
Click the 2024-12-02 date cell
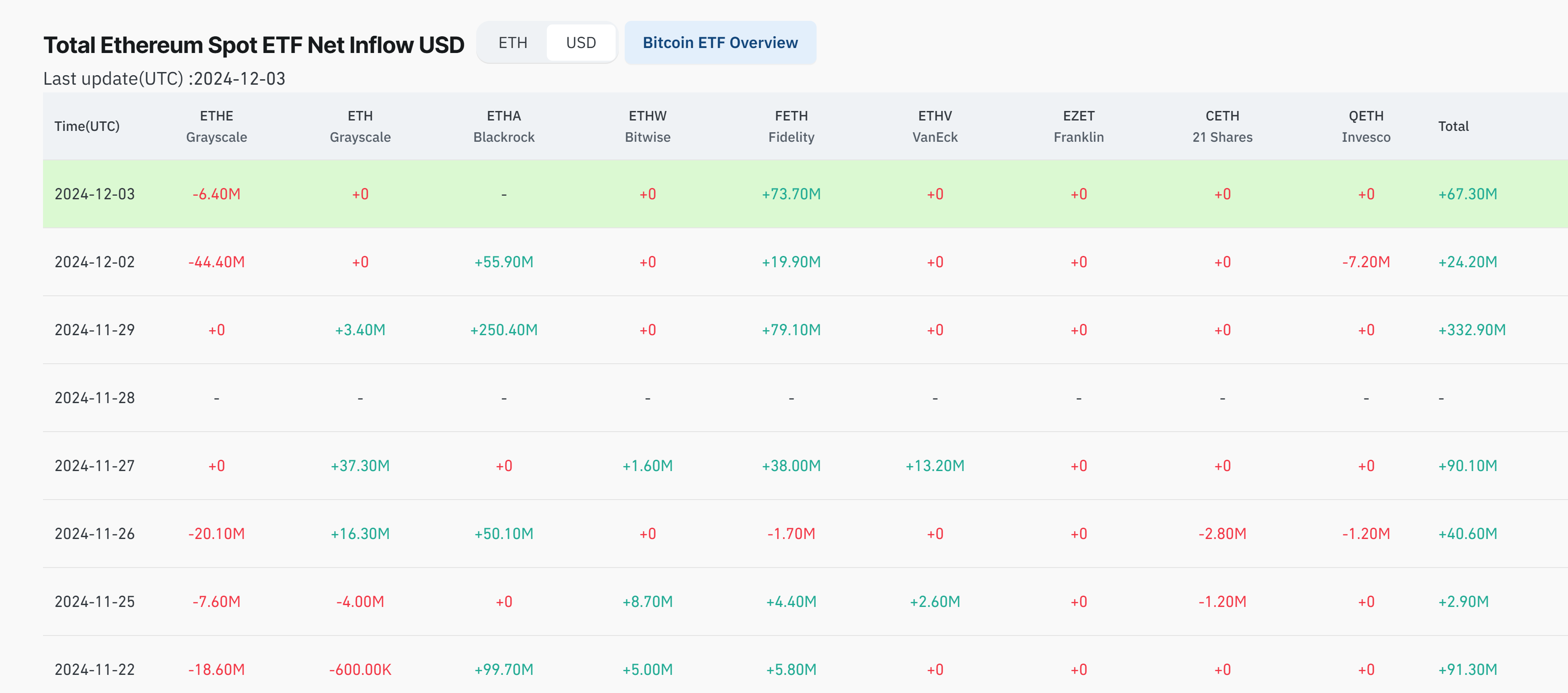tap(94, 262)
